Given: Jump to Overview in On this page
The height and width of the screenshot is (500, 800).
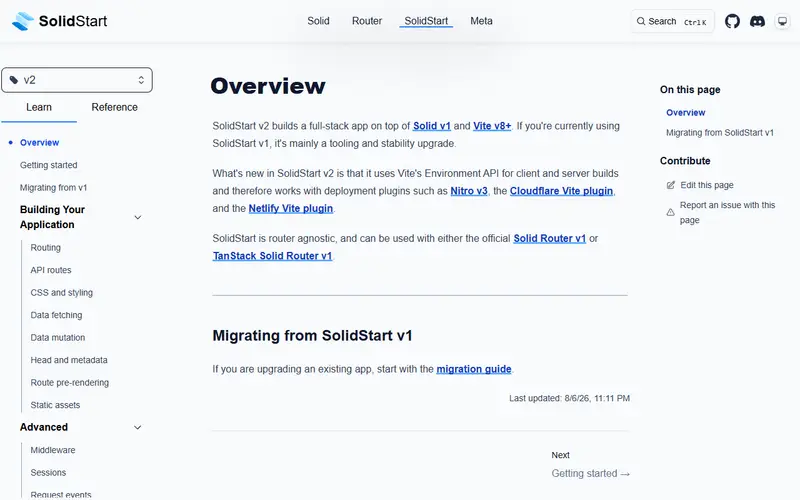Looking at the screenshot, I should tap(685, 112).
